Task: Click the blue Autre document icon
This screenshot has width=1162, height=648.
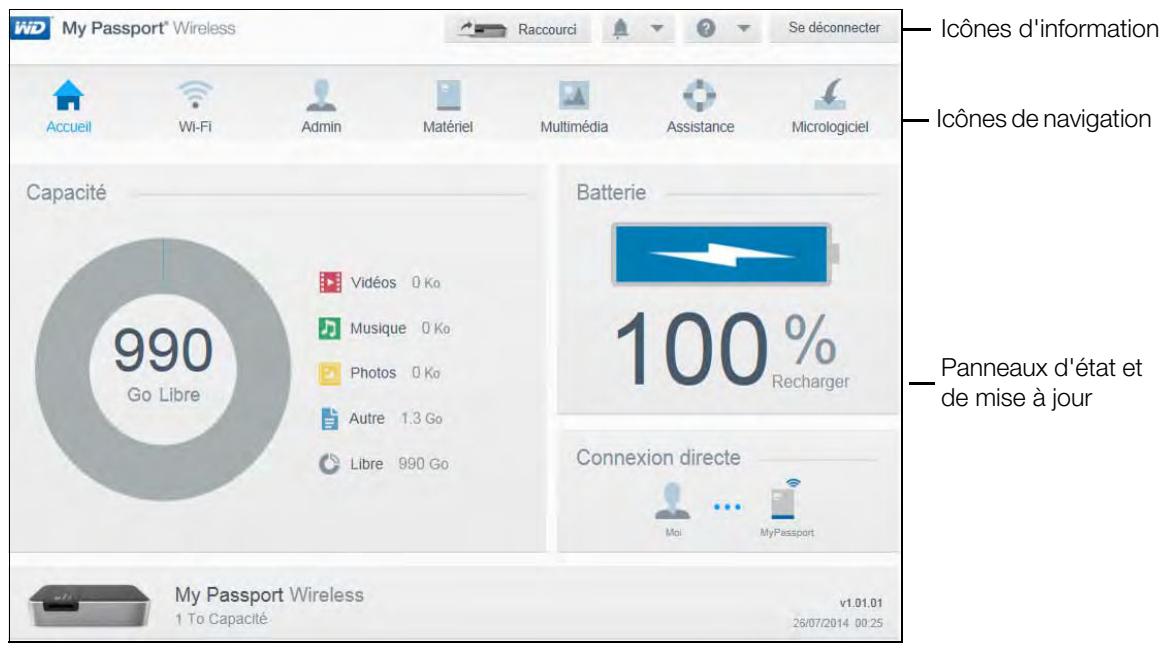Action: 330,419
